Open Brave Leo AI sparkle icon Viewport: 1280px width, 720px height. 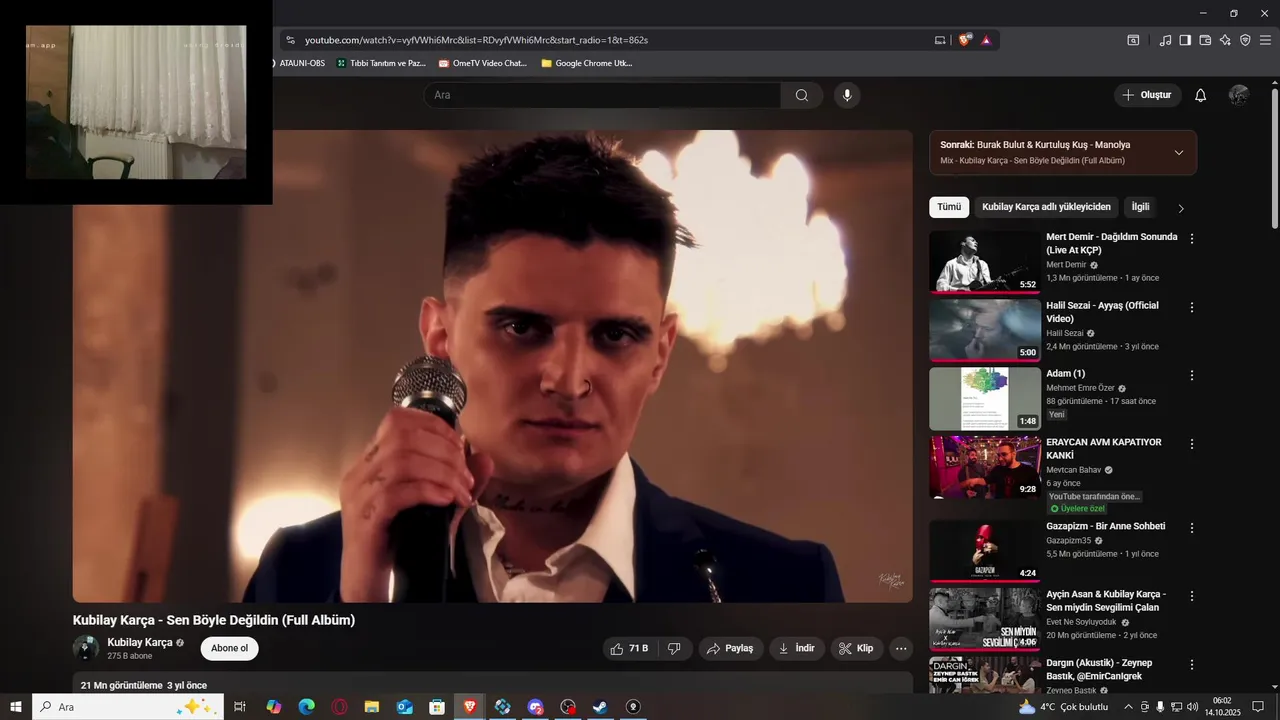(x=1225, y=40)
